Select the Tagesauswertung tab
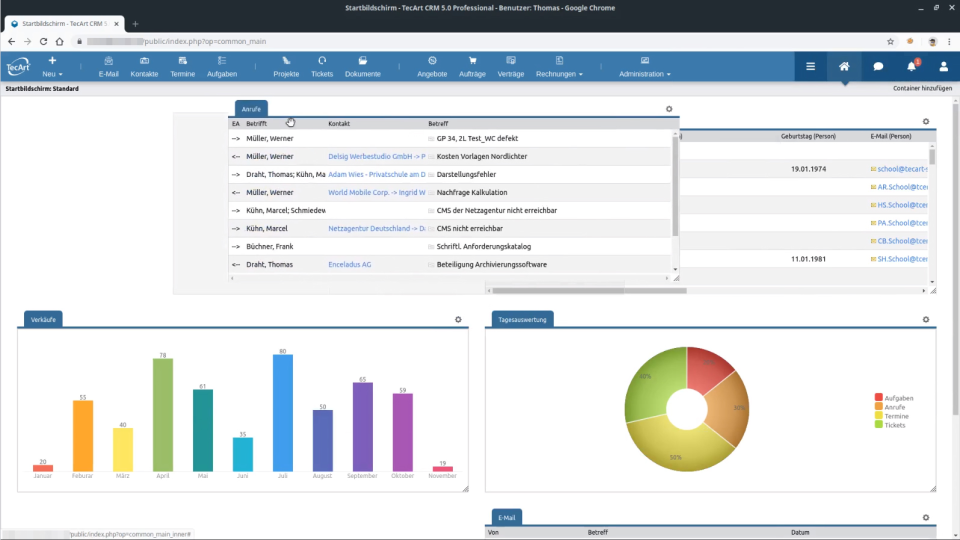Screen dimensions: 960x540 tap(522, 320)
